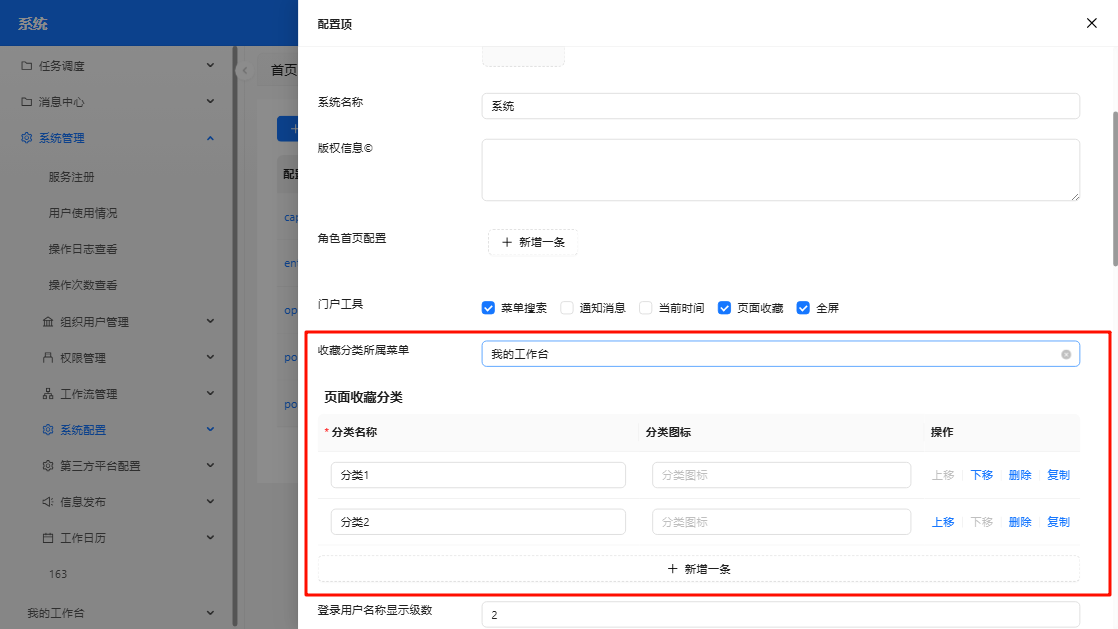
Task: Expand the 任务调度 menu chevron
Action: tap(210, 66)
